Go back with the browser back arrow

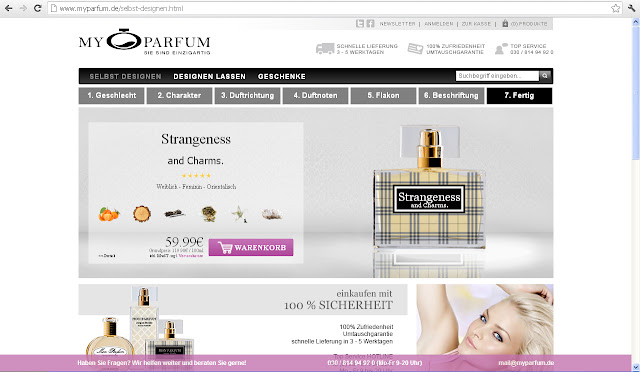(x=8, y=8)
